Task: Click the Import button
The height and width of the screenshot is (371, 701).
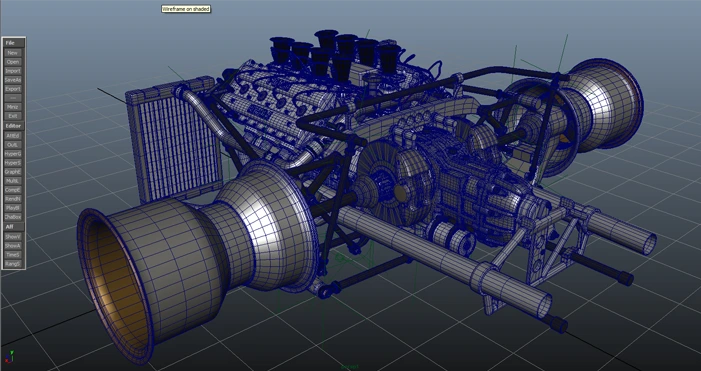Action: [x=13, y=71]
